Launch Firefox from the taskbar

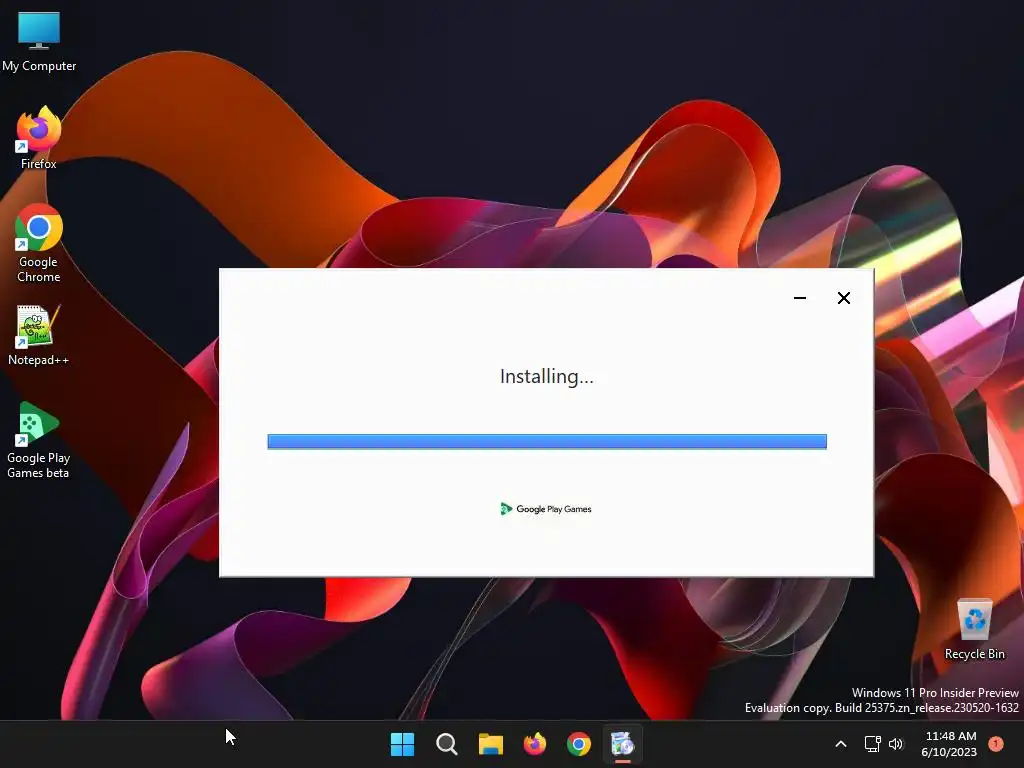click(x=535, y=744)
